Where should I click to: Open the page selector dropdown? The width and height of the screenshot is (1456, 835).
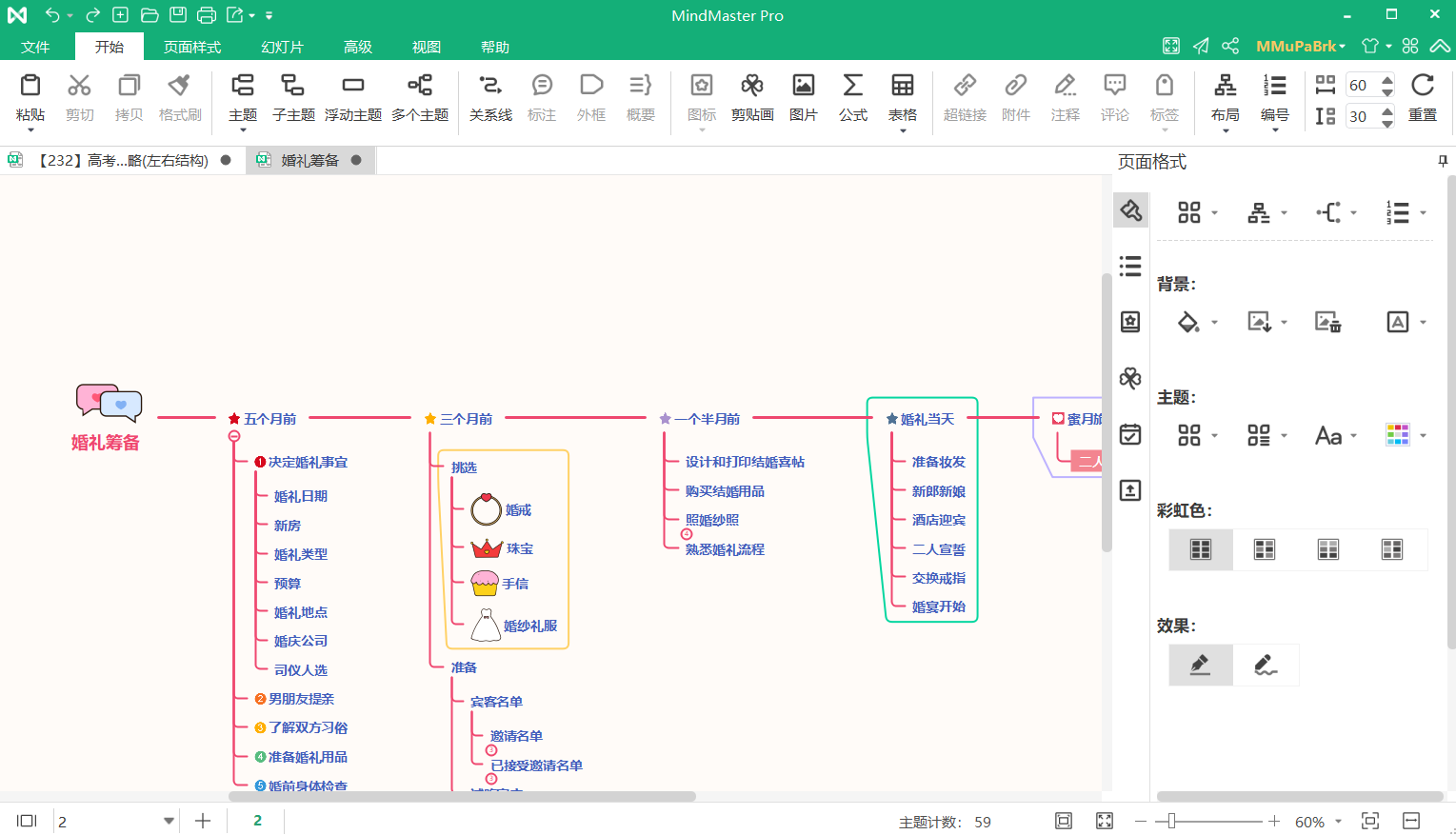[x=169, y=821]
